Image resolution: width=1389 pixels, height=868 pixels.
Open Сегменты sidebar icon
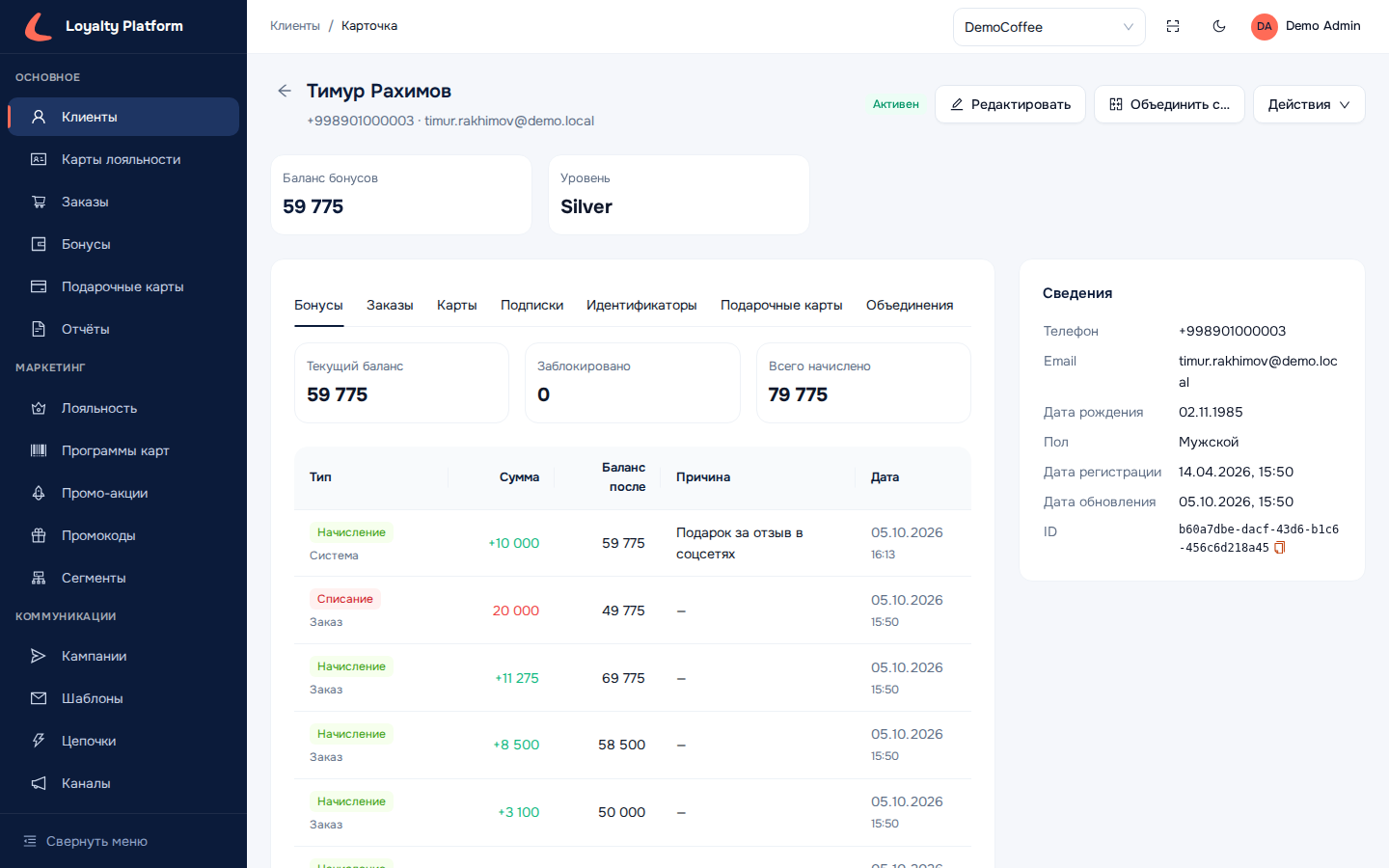pos(39,578)
